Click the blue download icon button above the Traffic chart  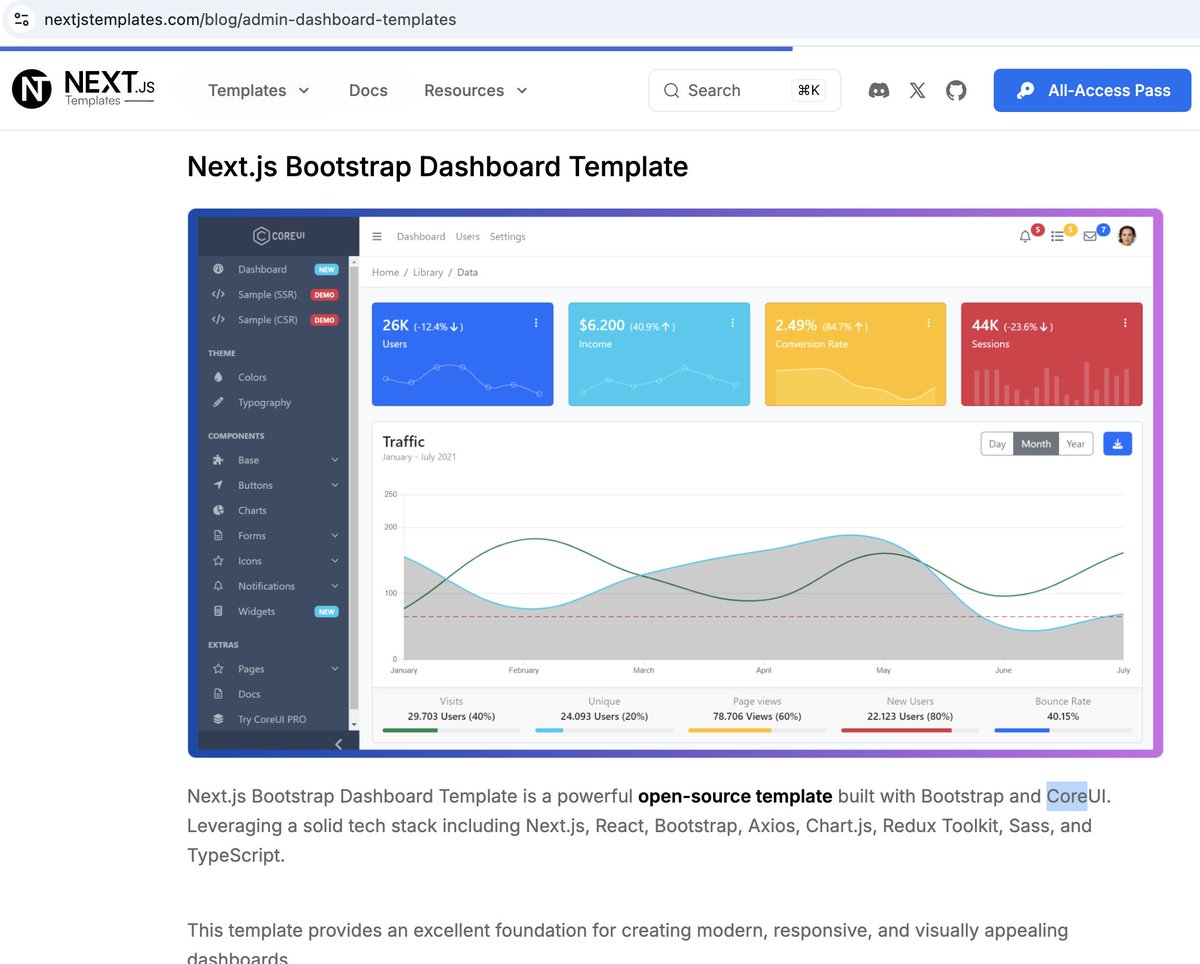coord(1118,444)
